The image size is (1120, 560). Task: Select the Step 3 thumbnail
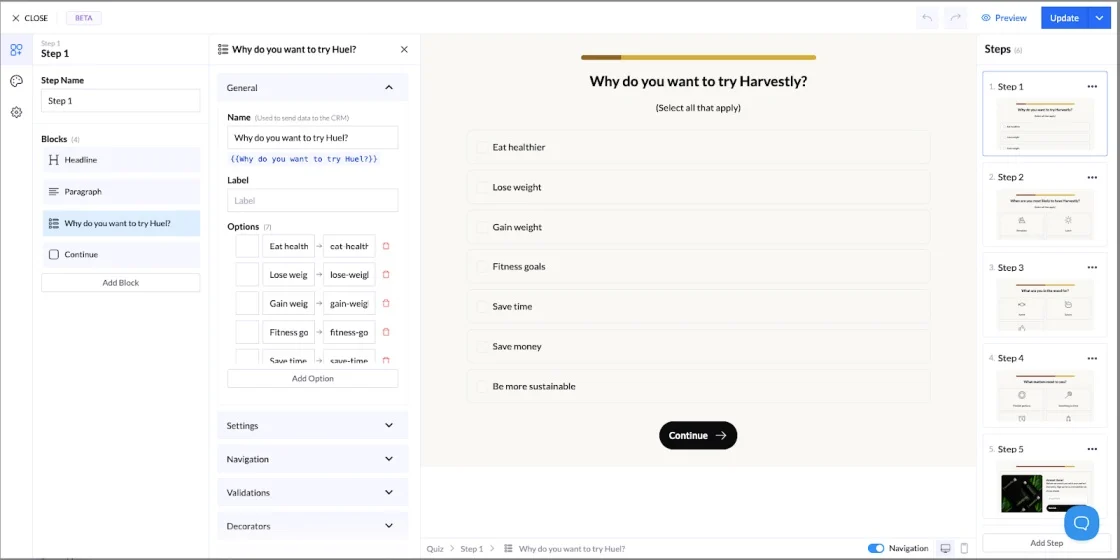click(x=1045, y=305)
